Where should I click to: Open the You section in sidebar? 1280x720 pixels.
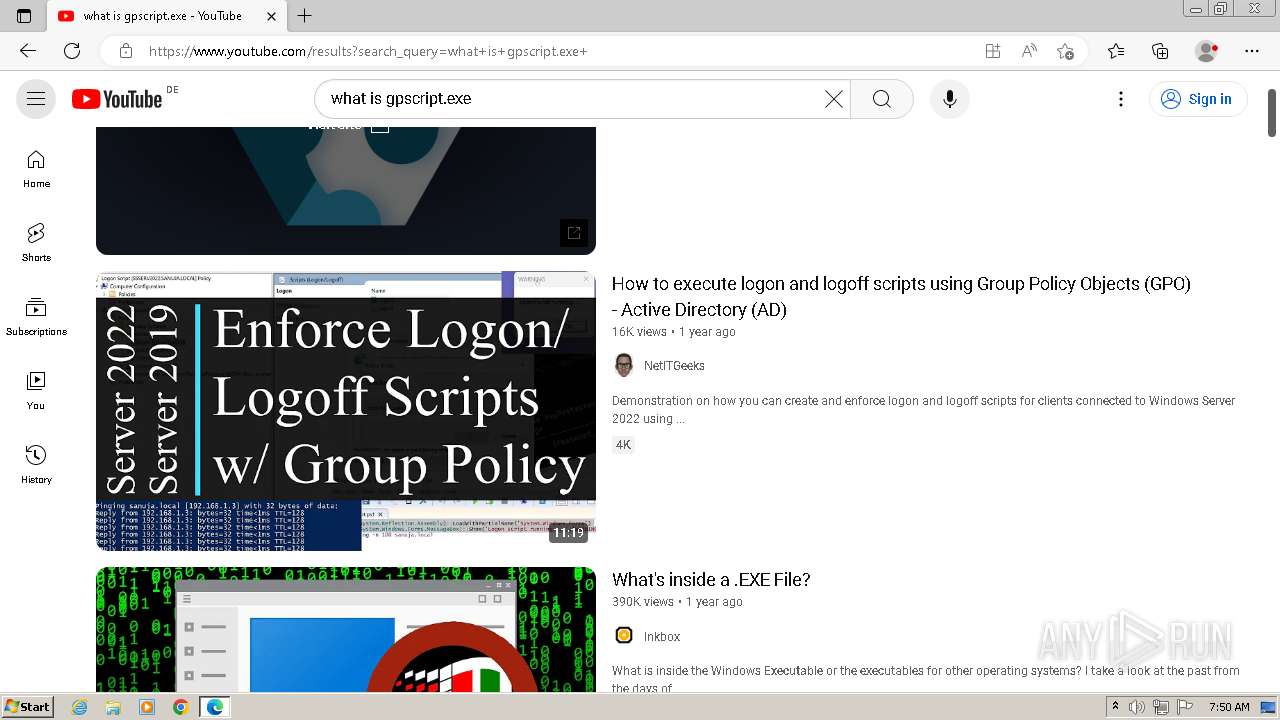pos(36,391)
